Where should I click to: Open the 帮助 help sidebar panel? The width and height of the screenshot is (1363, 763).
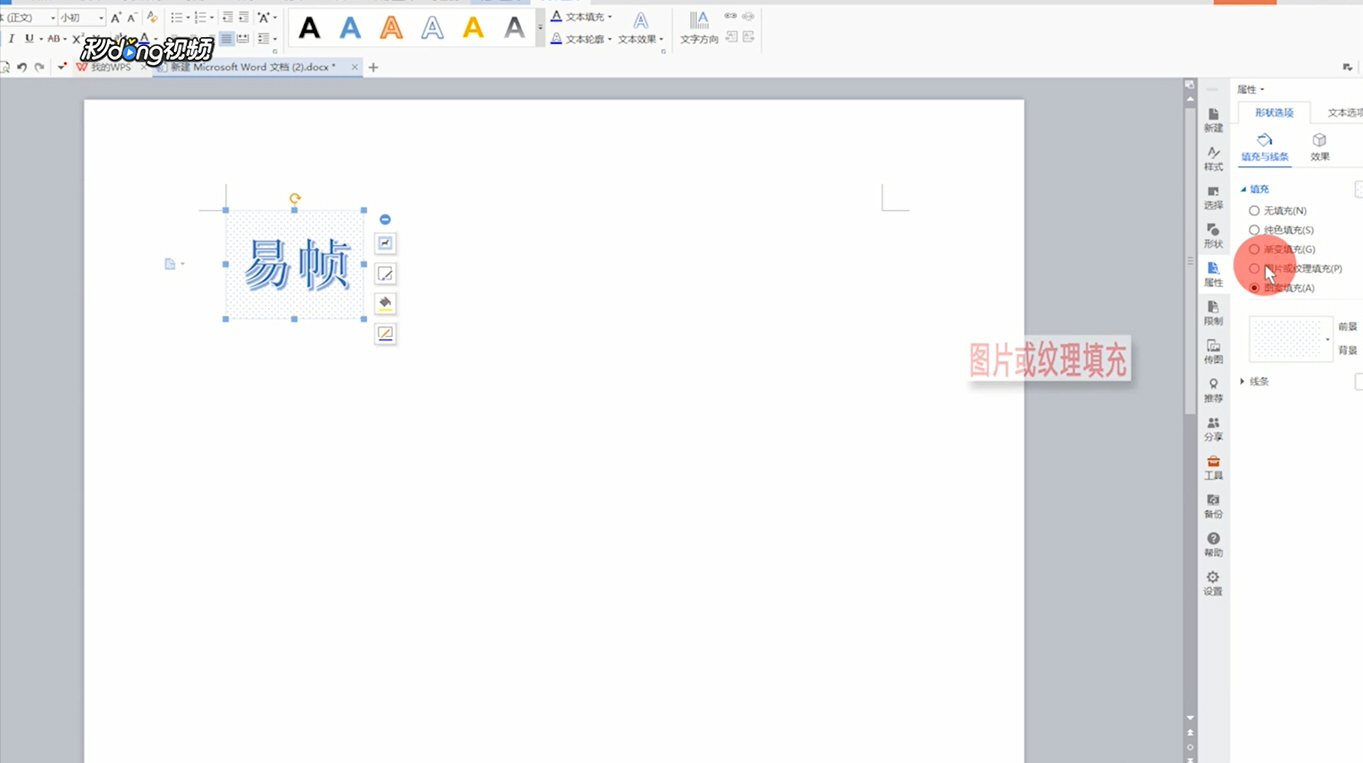1213,545
